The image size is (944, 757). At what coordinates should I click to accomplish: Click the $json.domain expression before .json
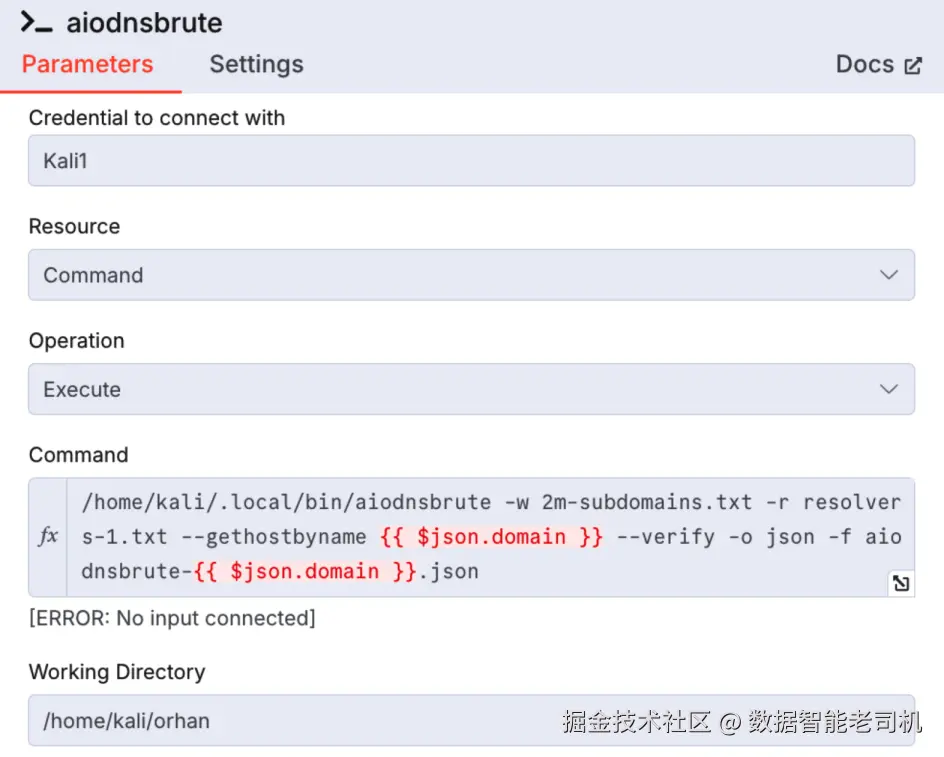(x=304, y=572)
